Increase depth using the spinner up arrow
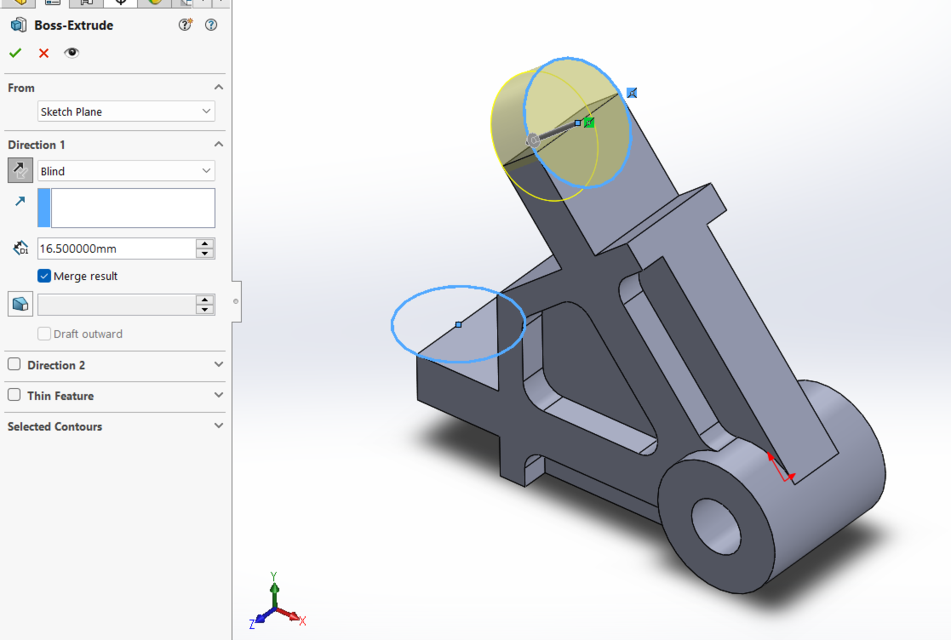This screenshot has height=640, width=951. (x=205, y=243)
